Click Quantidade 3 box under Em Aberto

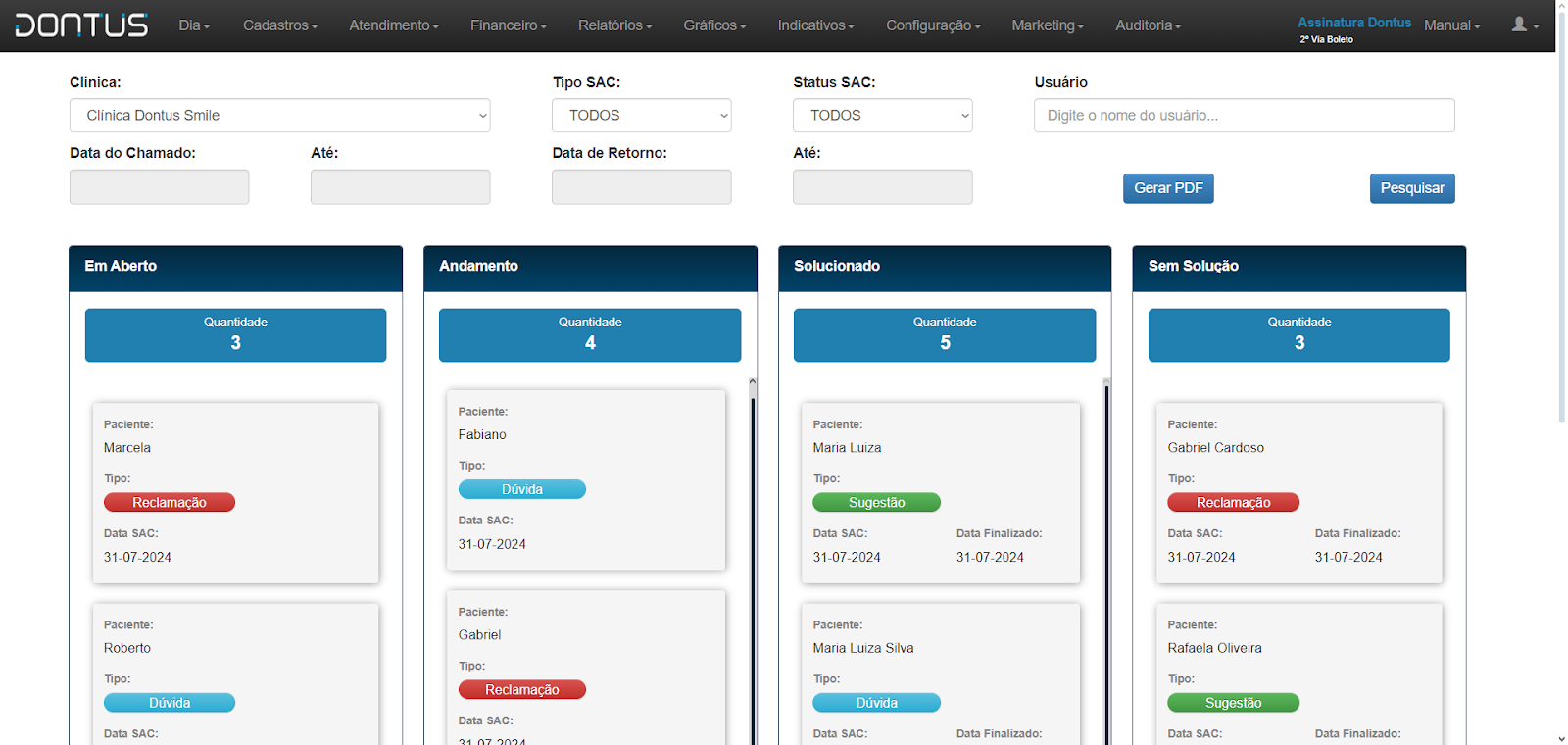(x=235, y=335)
